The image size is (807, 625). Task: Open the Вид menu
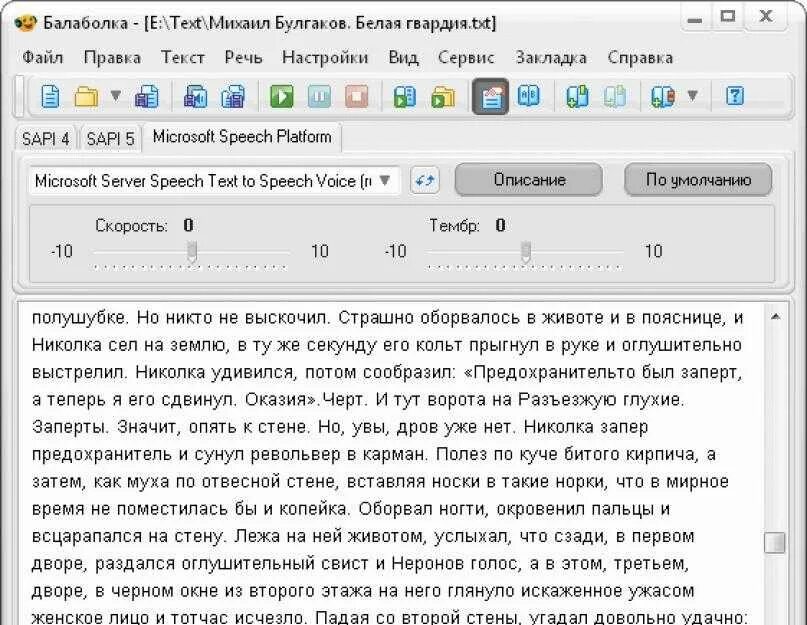(403, 57)
